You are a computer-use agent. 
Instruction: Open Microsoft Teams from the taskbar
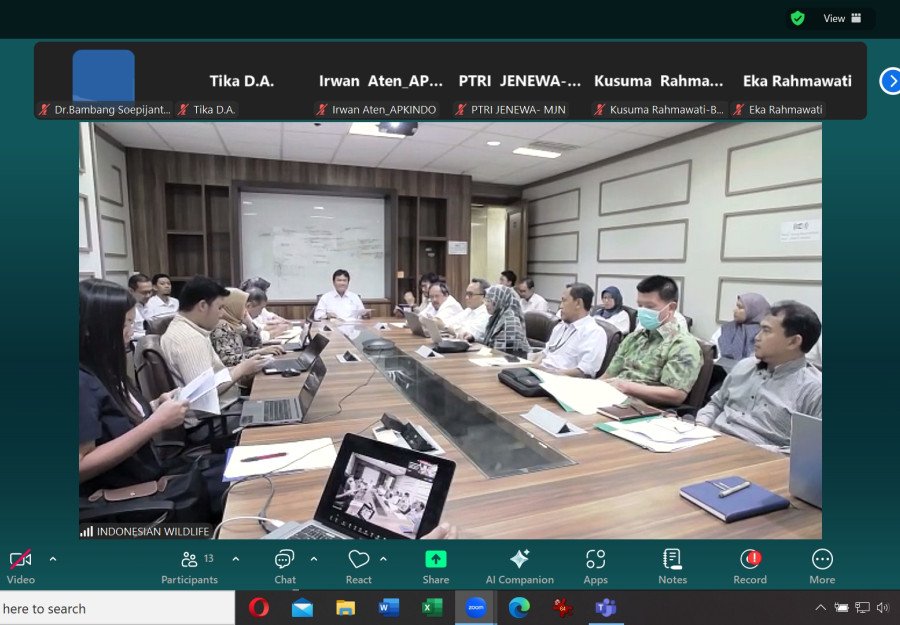606,607
